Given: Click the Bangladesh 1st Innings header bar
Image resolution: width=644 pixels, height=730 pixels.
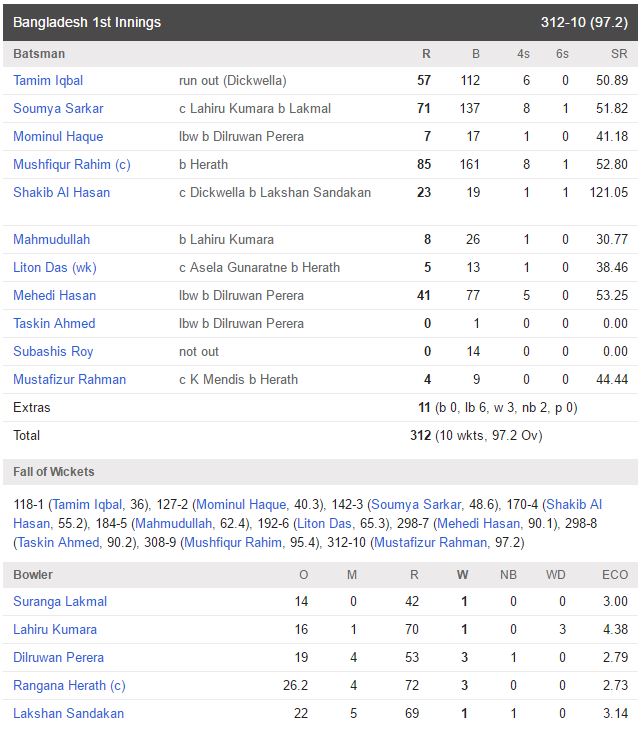Looking at the screenshot, I should click(320, 22).
